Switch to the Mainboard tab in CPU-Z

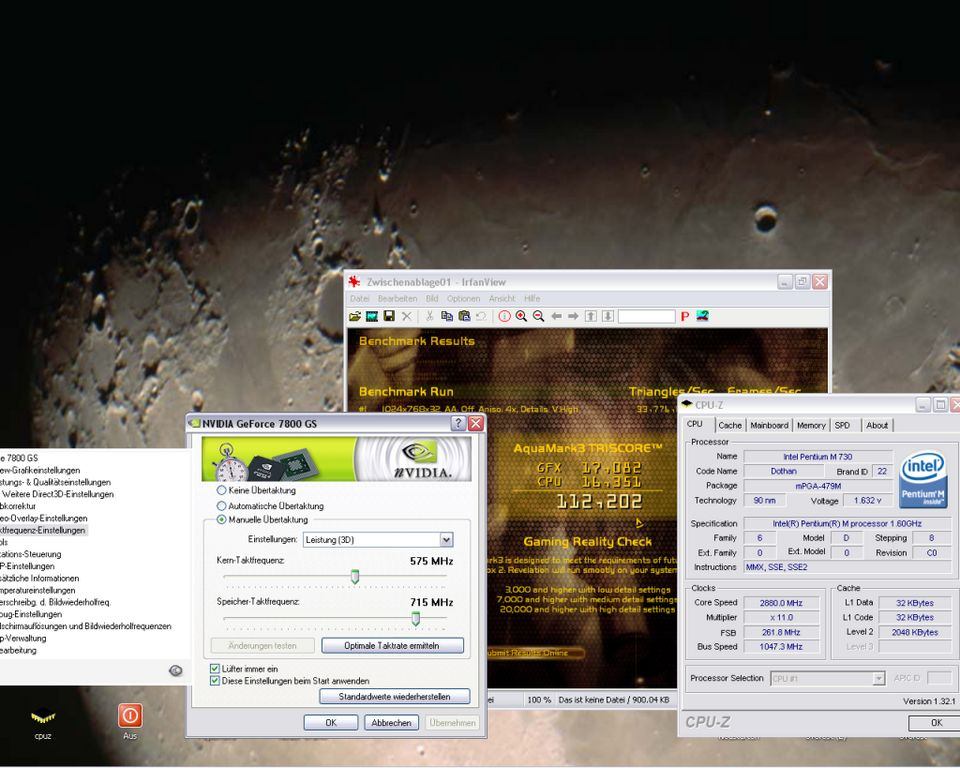770,425
